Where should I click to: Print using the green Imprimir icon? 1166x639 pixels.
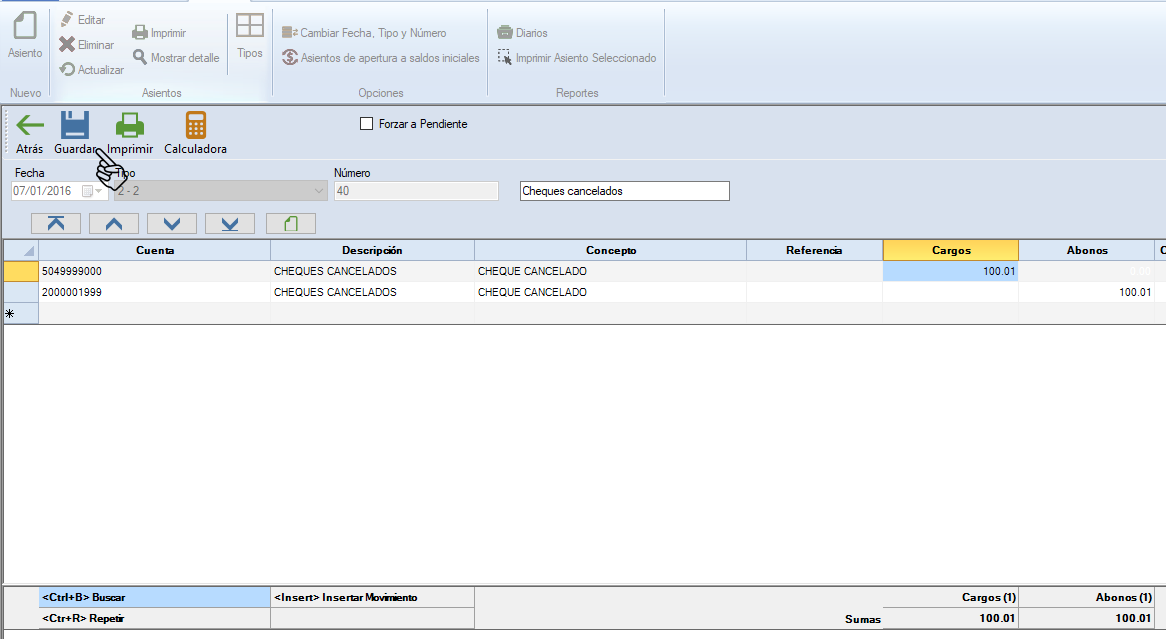130,126
